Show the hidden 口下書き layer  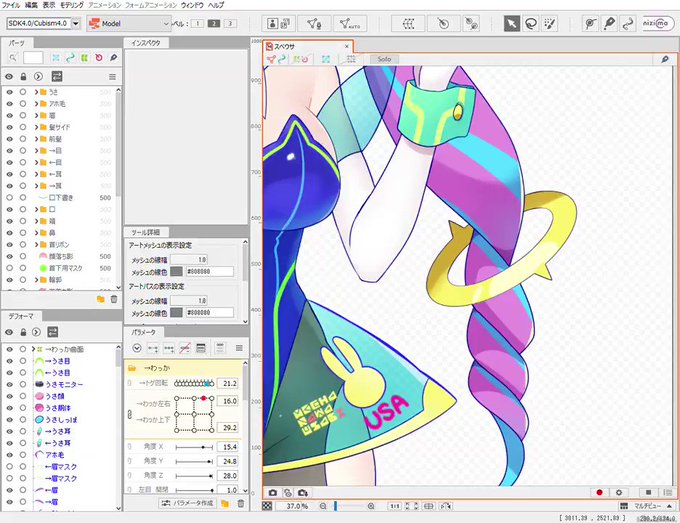coord(10,197)
